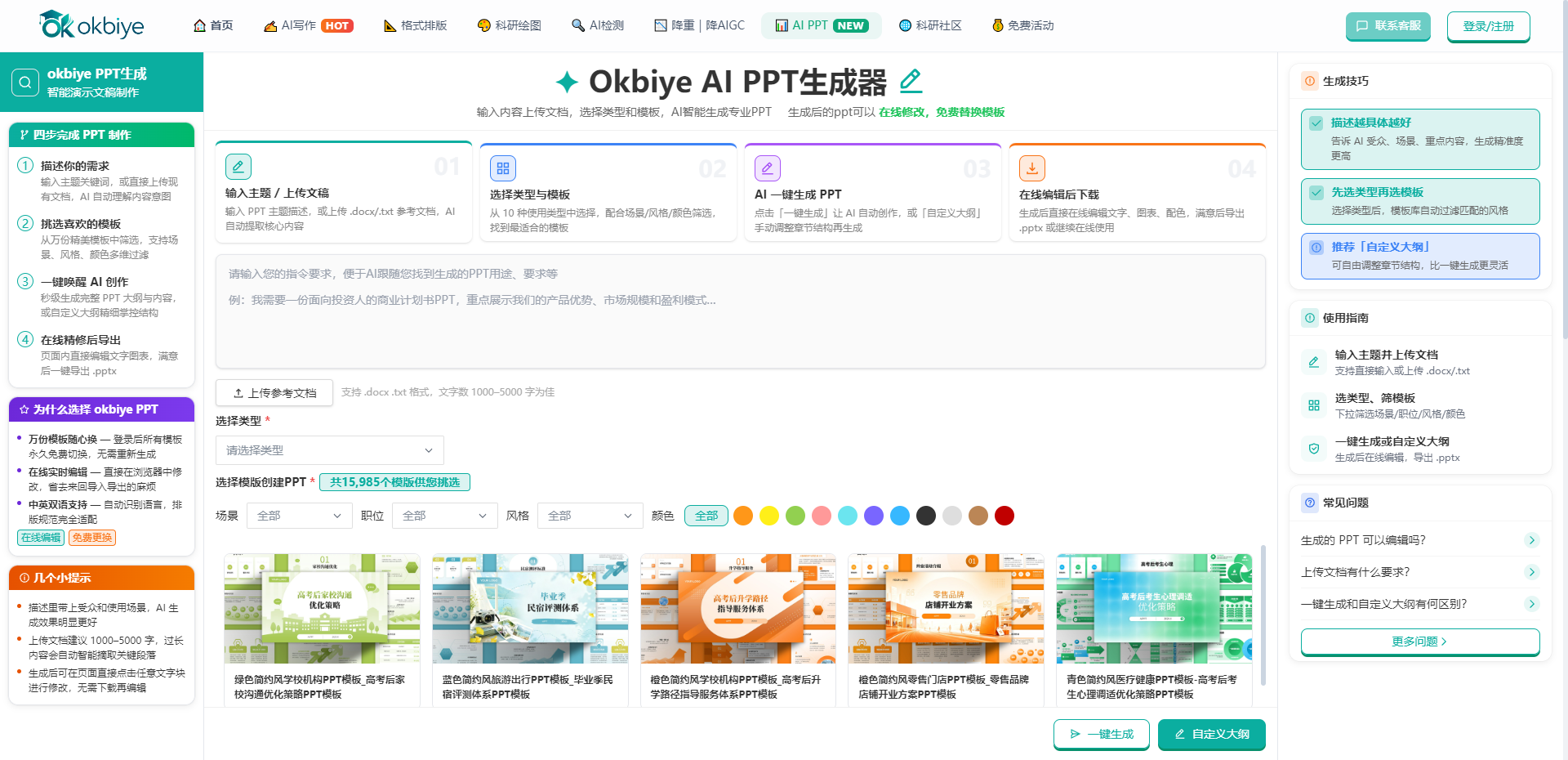1568x760 pixels.
Task: Expand the FAQ 生成的 PPT 可以编辑吗?
Action: 1420,540
